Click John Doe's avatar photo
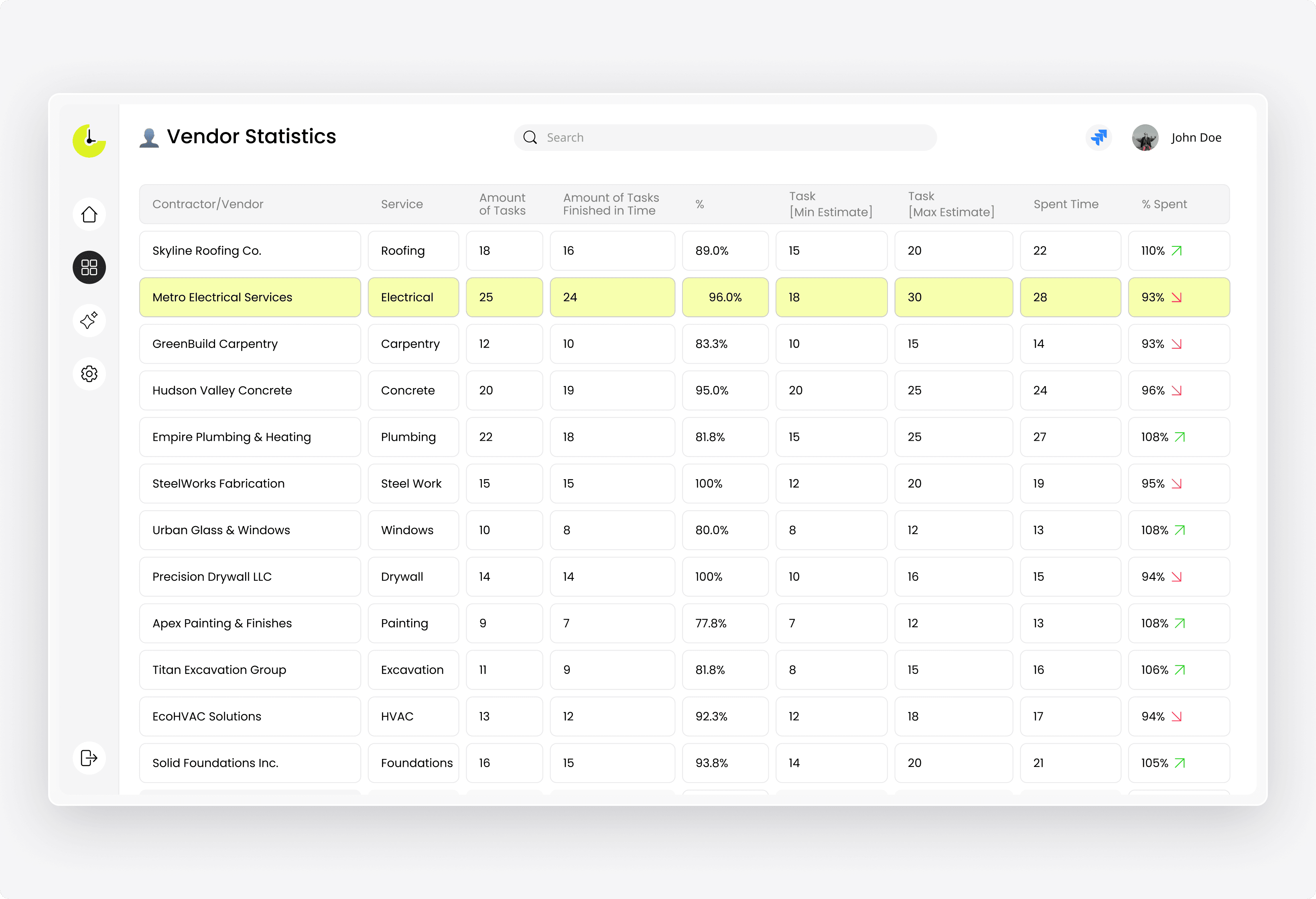The width and height of the screenshot is (1316, 899). (x=1145, y=138)
